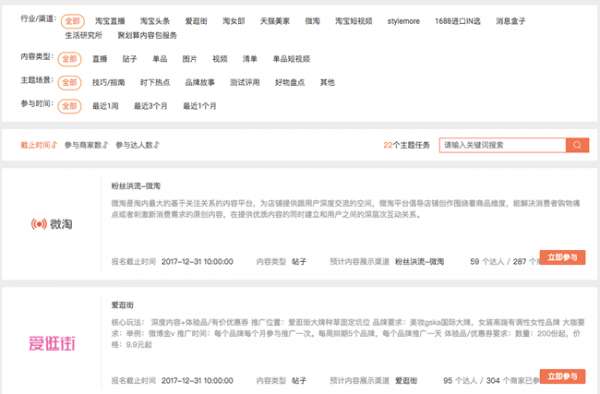
Task: Sort by 参与商家数
Action: pyautogui.click(x=86, y=145)
